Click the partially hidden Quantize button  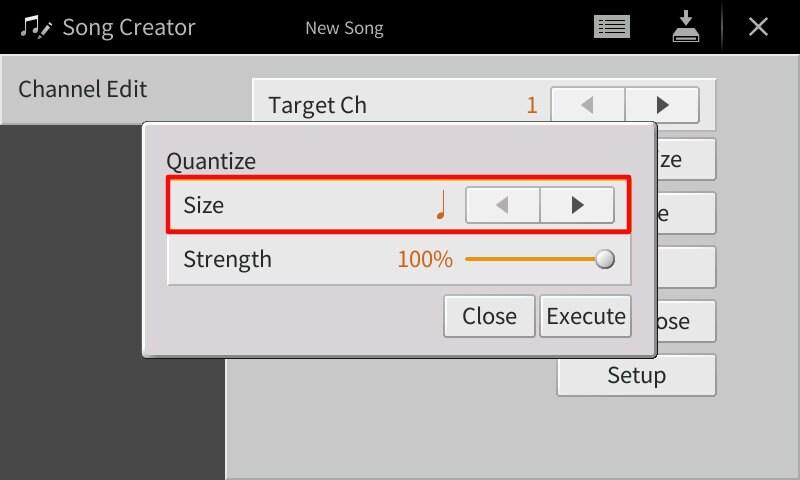click(x=686, y=159)
